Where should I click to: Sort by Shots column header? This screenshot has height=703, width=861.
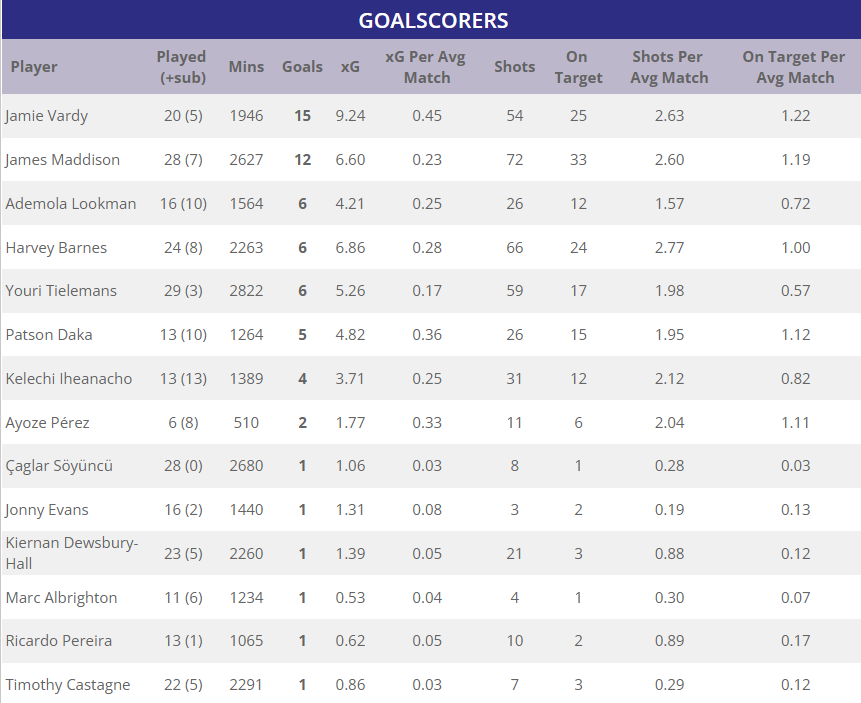pyautogui.click(x=514, y=67)
